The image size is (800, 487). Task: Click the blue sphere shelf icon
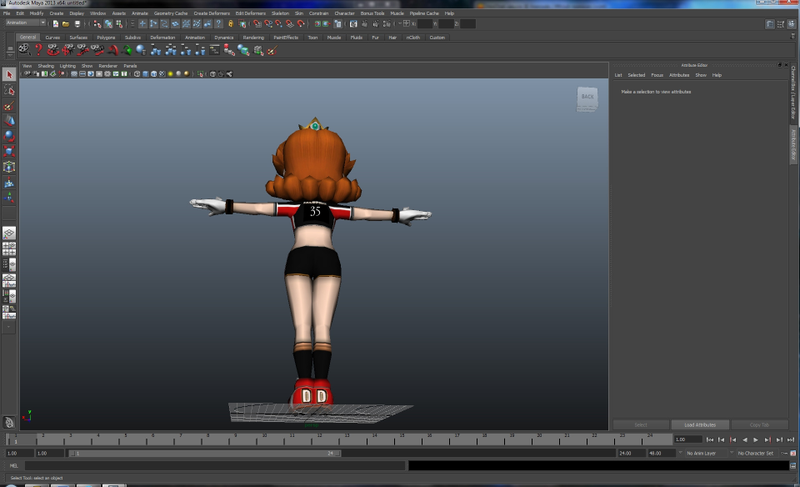[x=141, y=49]
